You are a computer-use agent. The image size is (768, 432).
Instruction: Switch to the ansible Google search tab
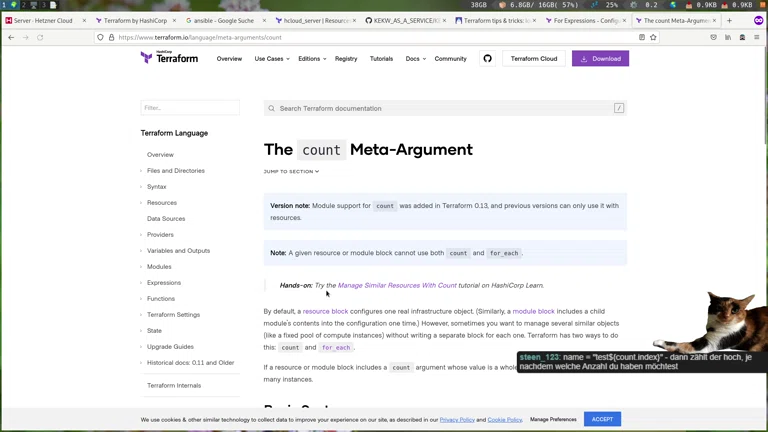click(x=220, y=20)
